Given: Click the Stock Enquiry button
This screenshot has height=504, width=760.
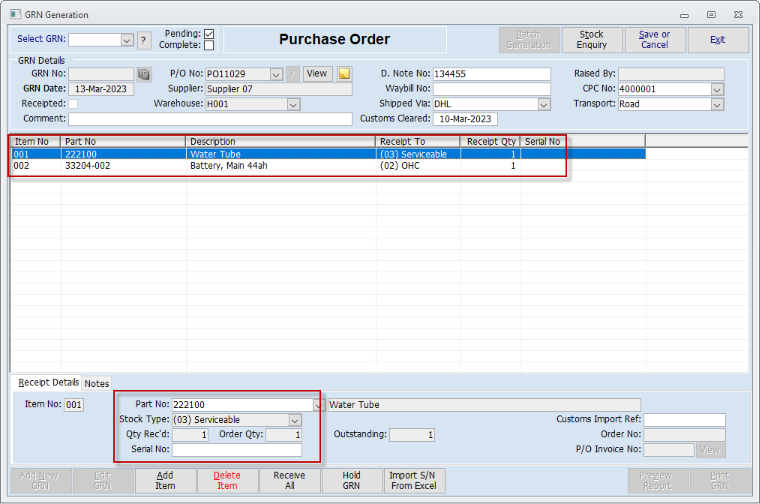Looking at the screenshot, I should click(x=591, y=40).
